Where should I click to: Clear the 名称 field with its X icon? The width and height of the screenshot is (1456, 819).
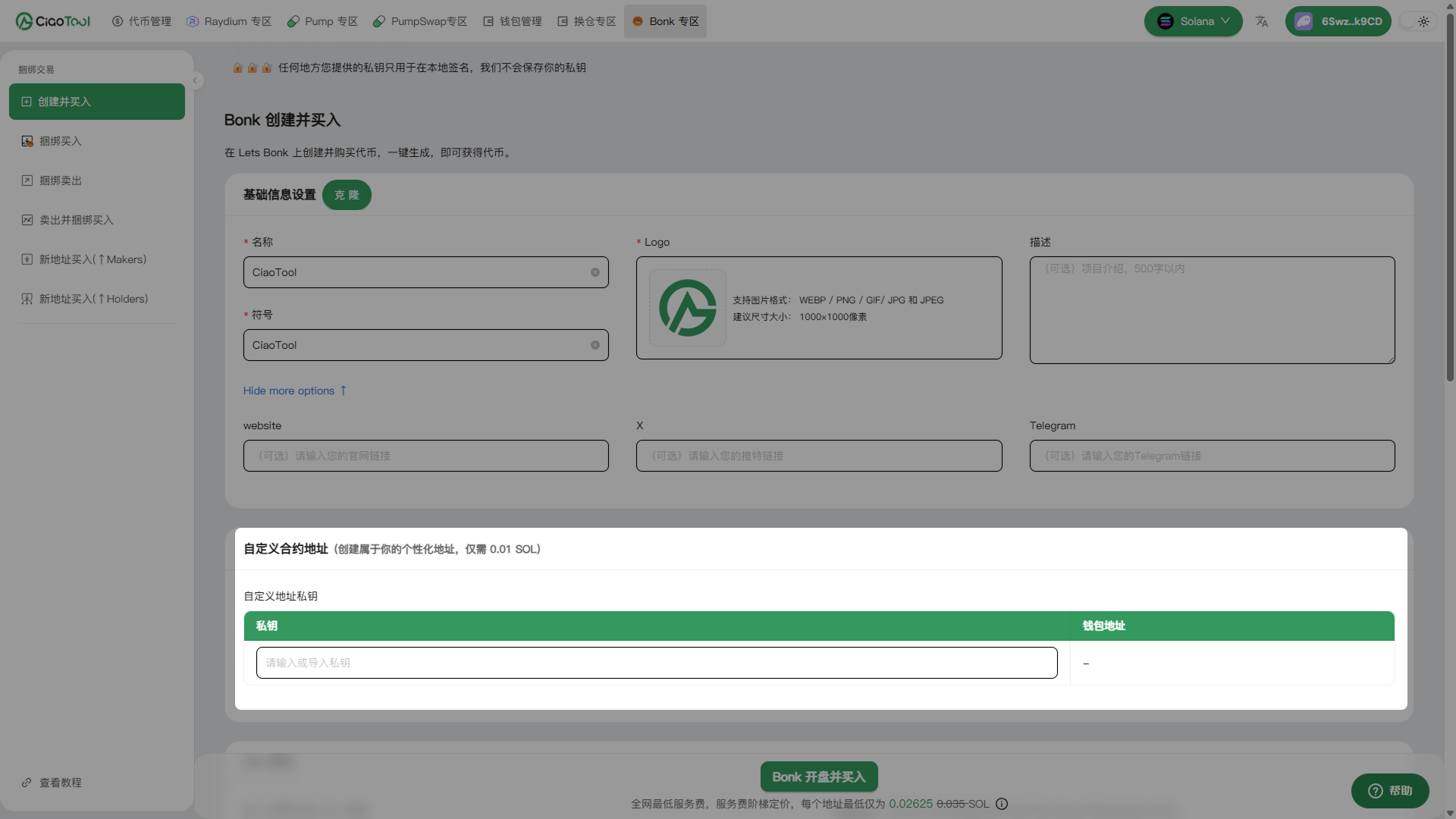[595, 272]
